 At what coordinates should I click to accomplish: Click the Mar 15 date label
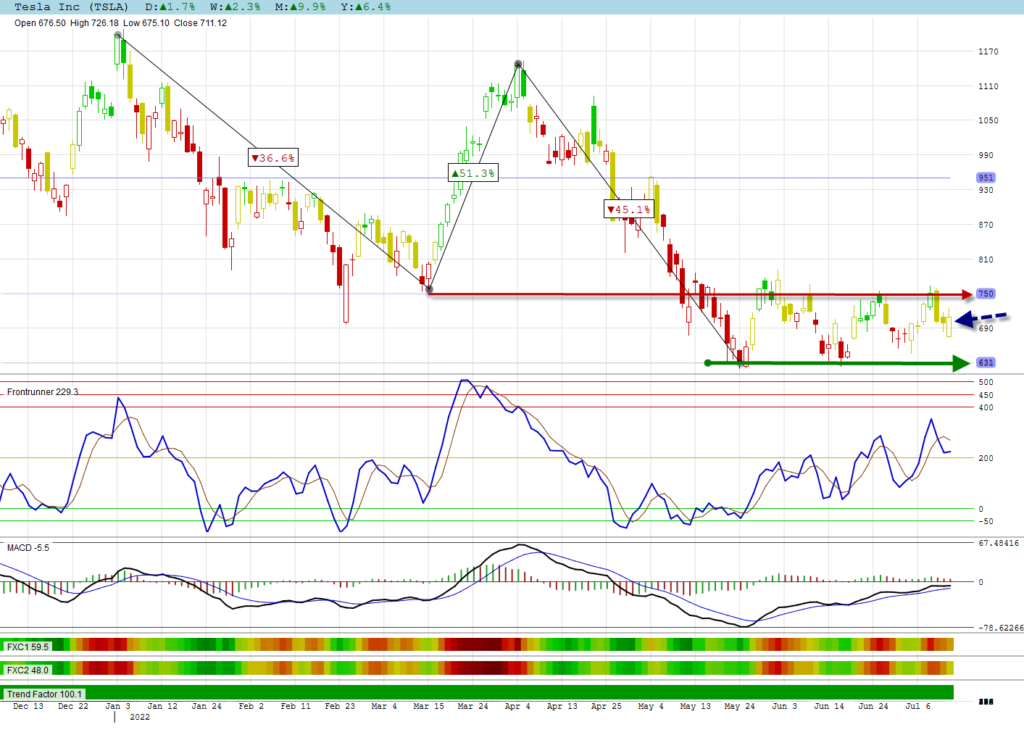click(428, 706)
